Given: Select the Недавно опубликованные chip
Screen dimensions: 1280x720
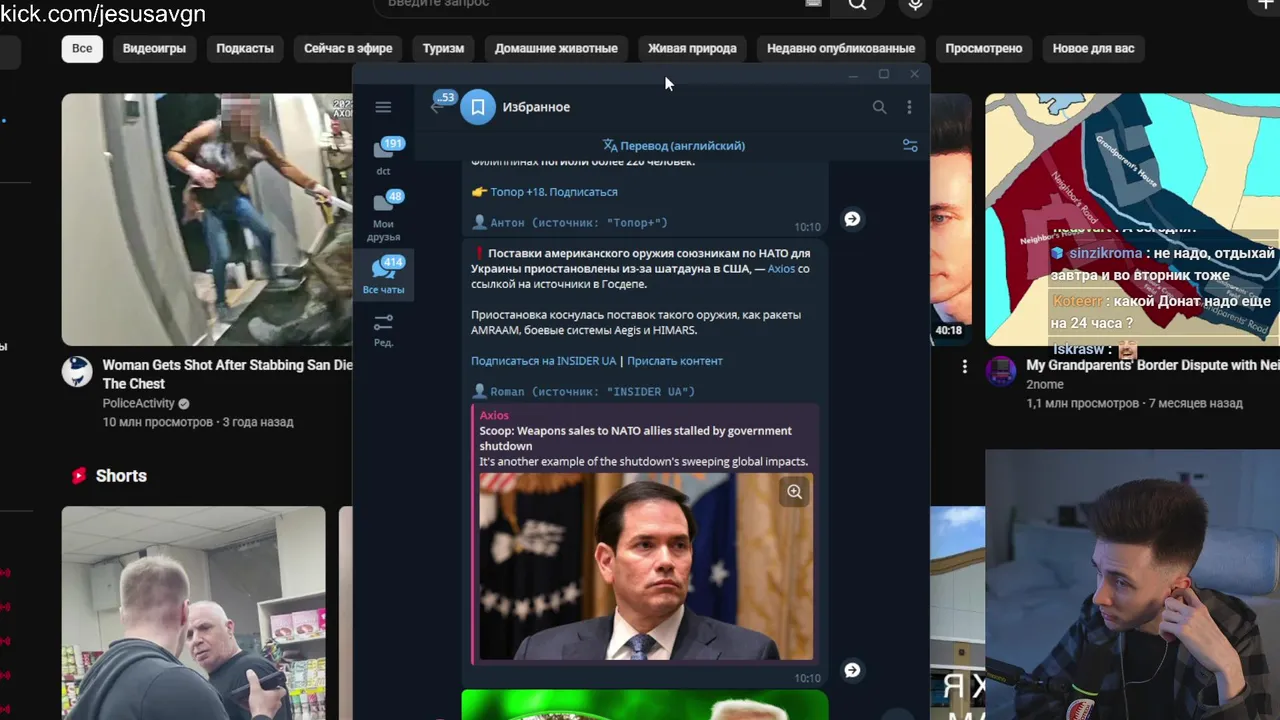Looking at the screenshot, I should coord(841,48).
